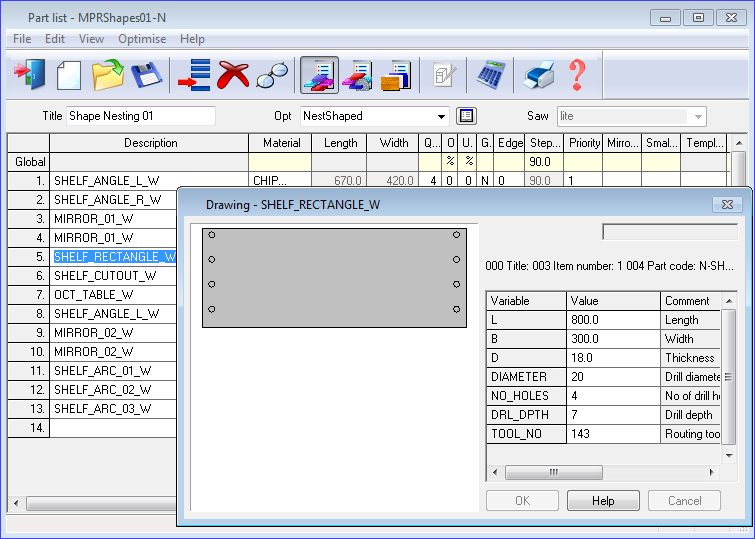Image resolution: width=755 pixels, height=539 pixels.
Task: Click horizontal scrollbar thumb in variable table
Action: tap(554, 472)
